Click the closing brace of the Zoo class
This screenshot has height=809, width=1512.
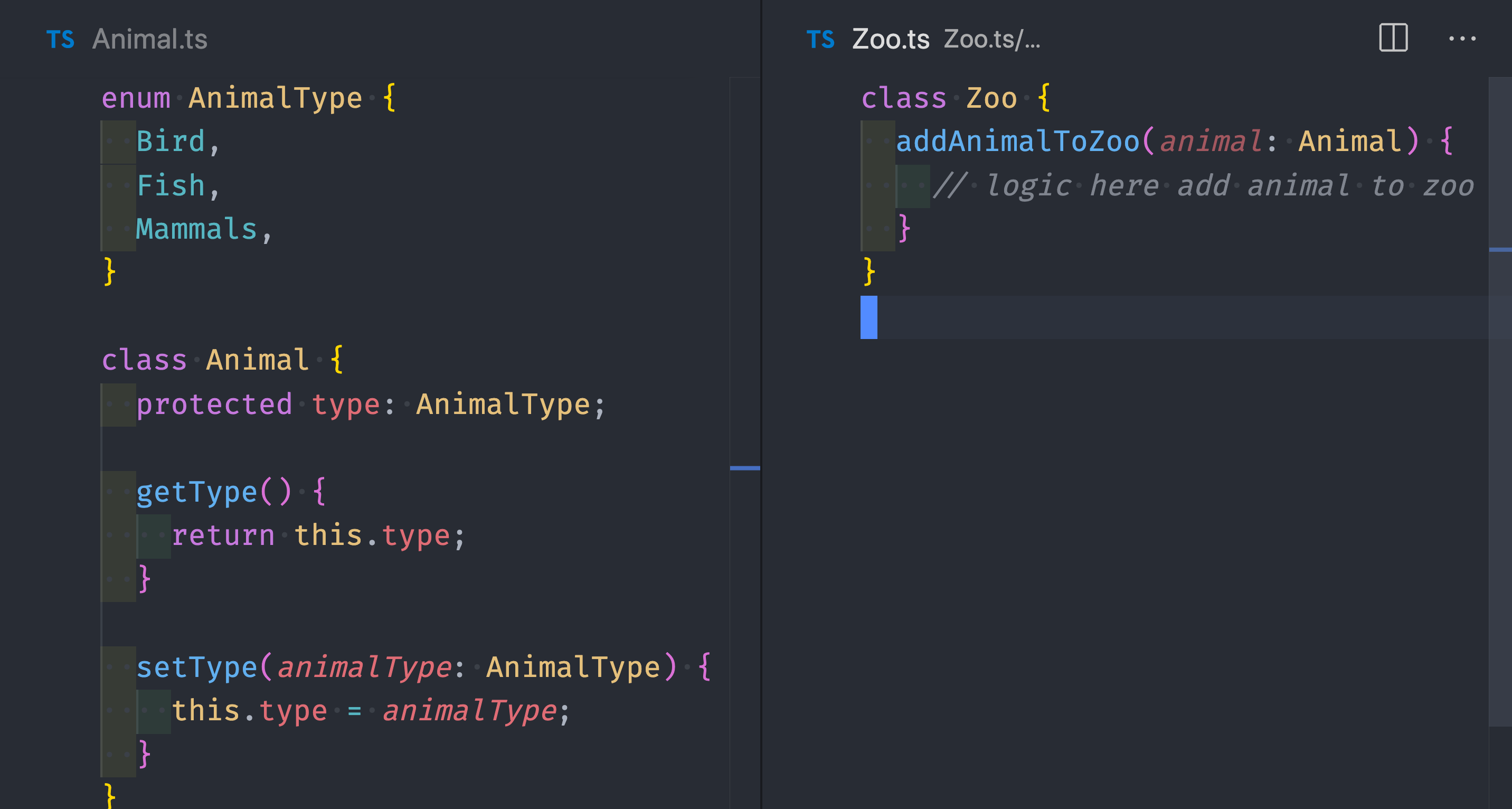(x=870, y=272)
